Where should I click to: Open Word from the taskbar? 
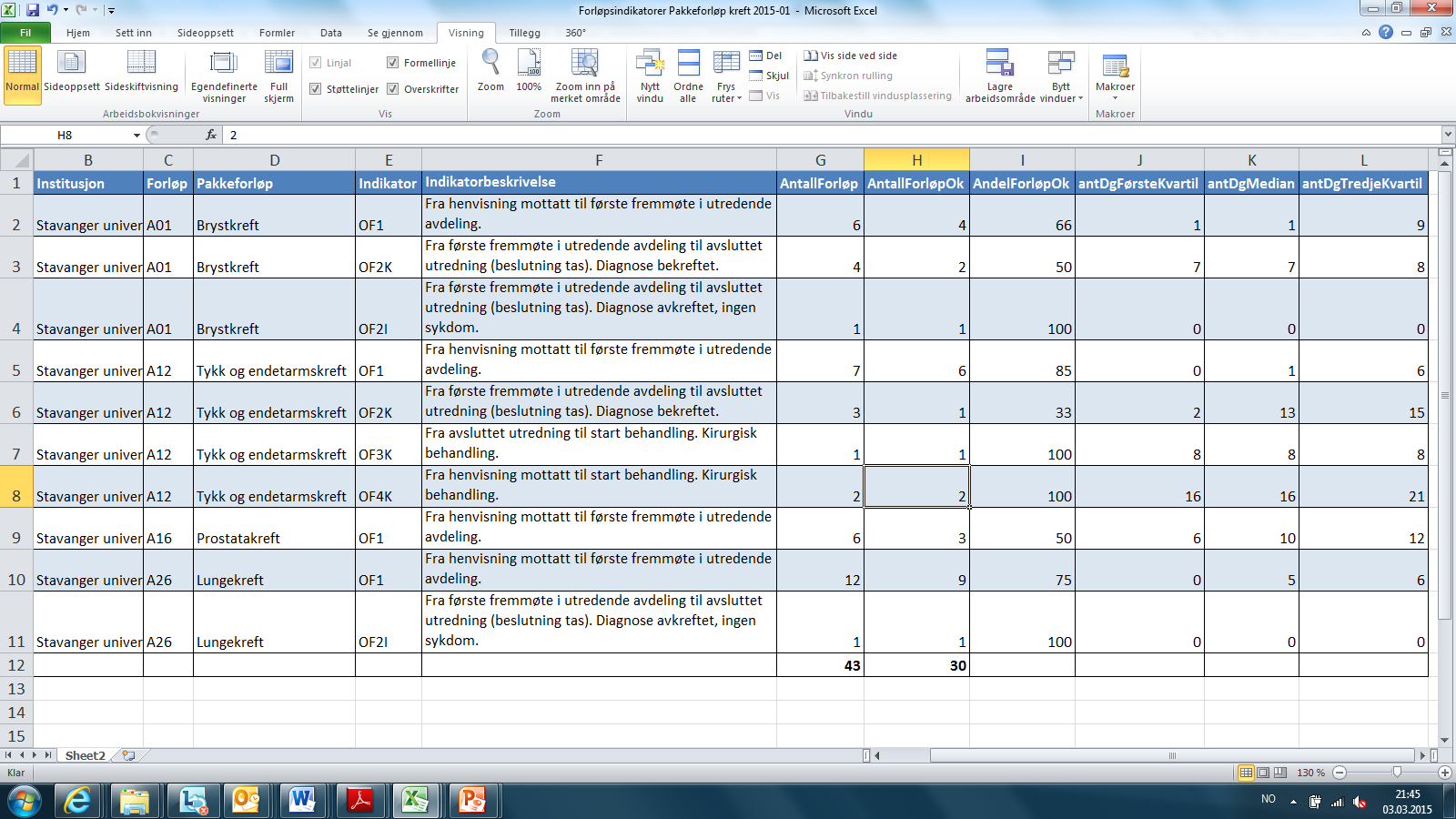[x=302, y=801]
